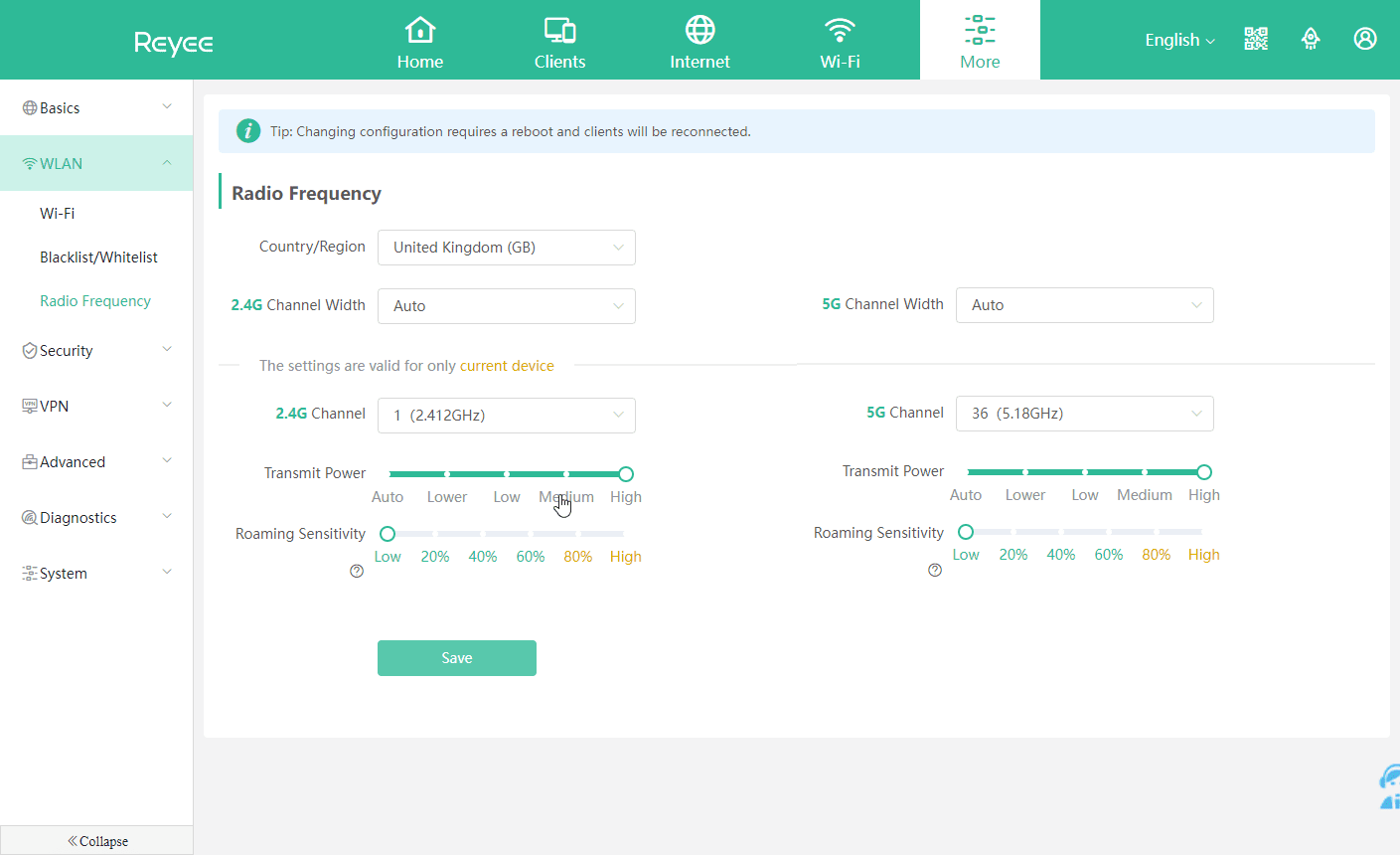Expand the Diagnostics sidebar section
1400x855 pixels.
(96, 517)
